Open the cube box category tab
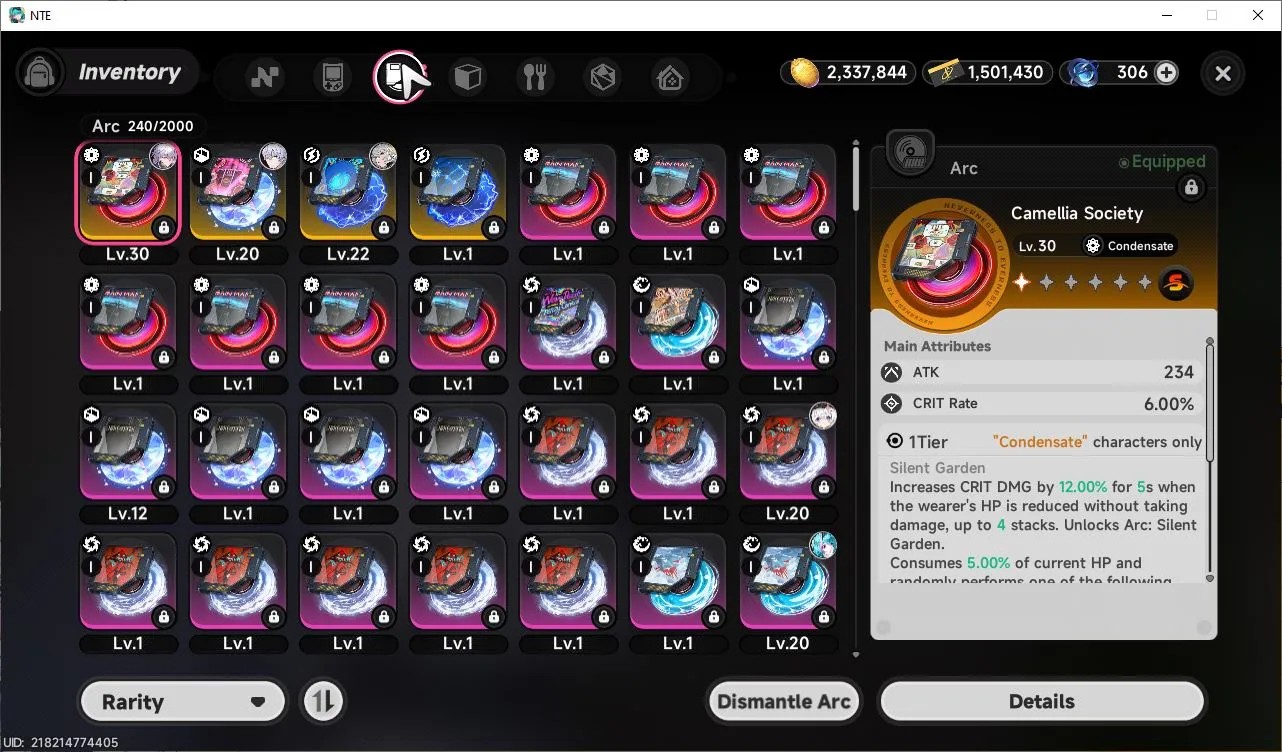The image size is (1282, 752). 468,77
